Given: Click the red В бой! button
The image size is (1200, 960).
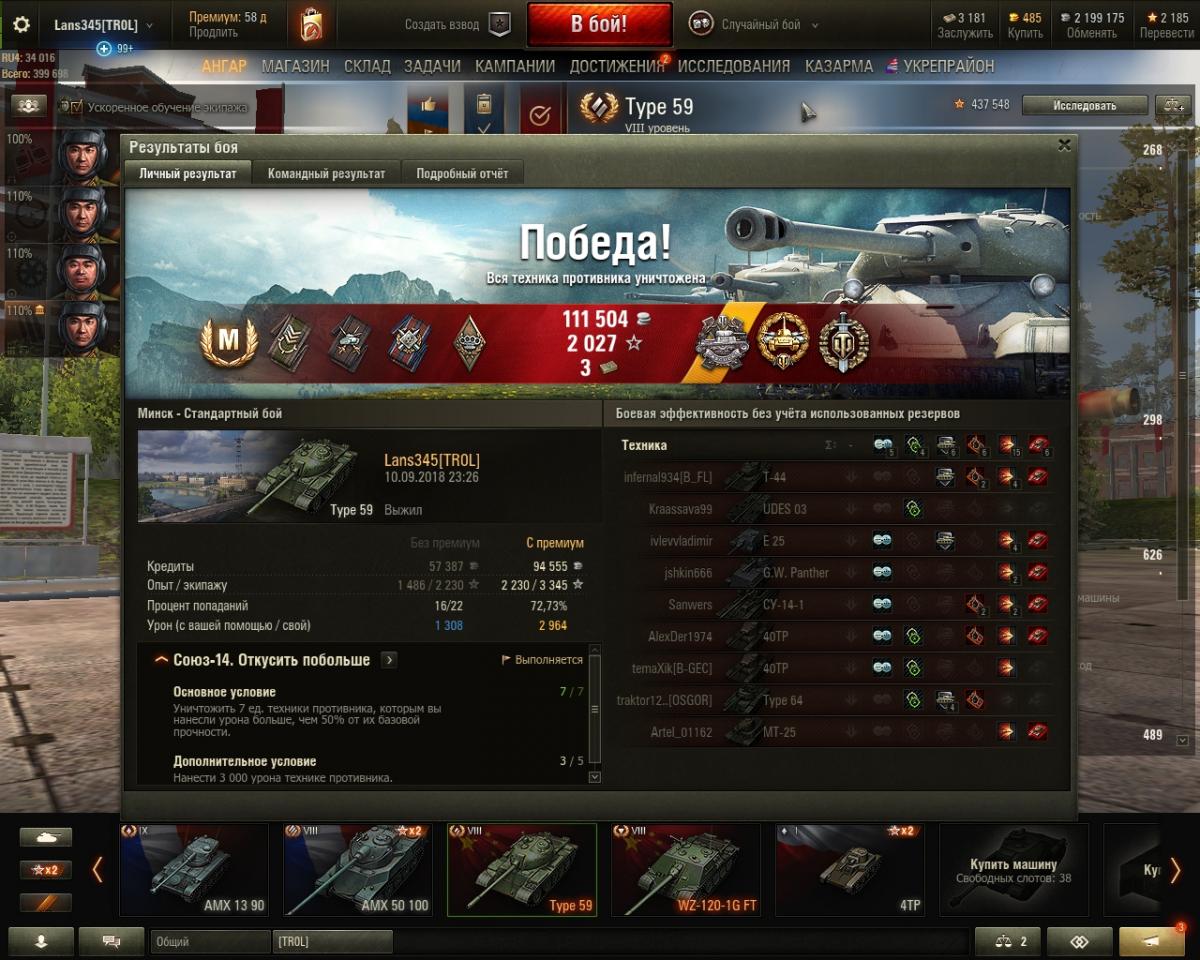Looking at the screenshot, I should [x=599, y=25].
